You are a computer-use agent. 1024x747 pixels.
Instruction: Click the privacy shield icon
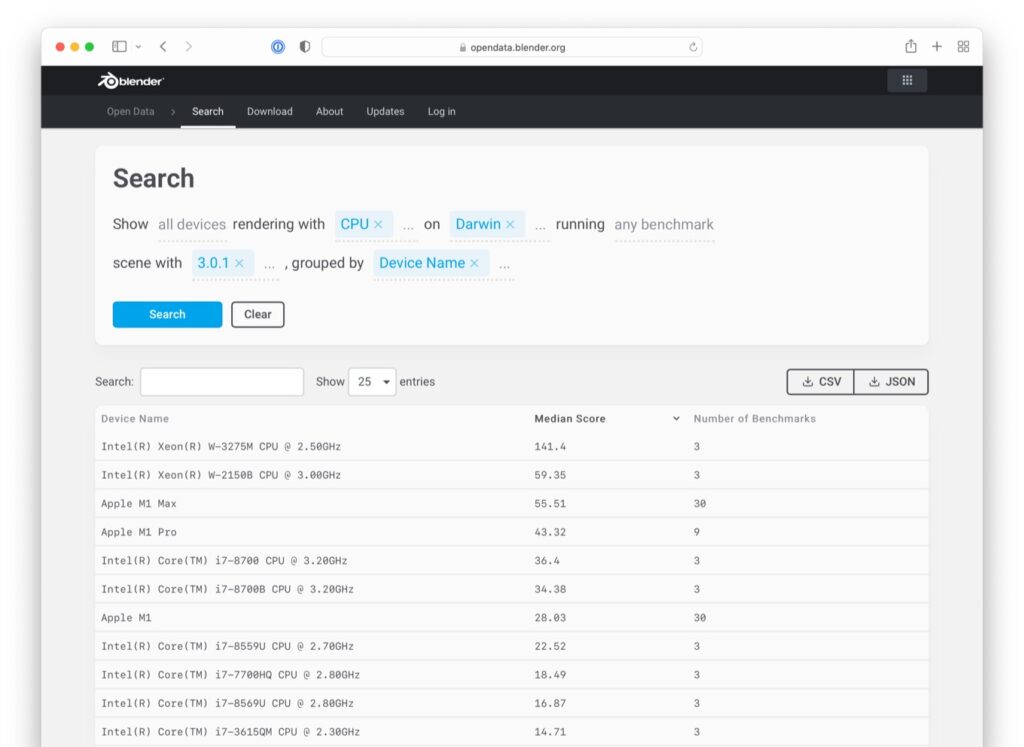305,47
